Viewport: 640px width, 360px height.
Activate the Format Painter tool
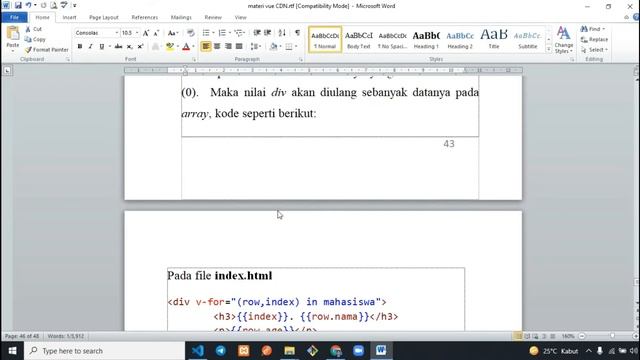pyautogui.click(x=47, y=49)
